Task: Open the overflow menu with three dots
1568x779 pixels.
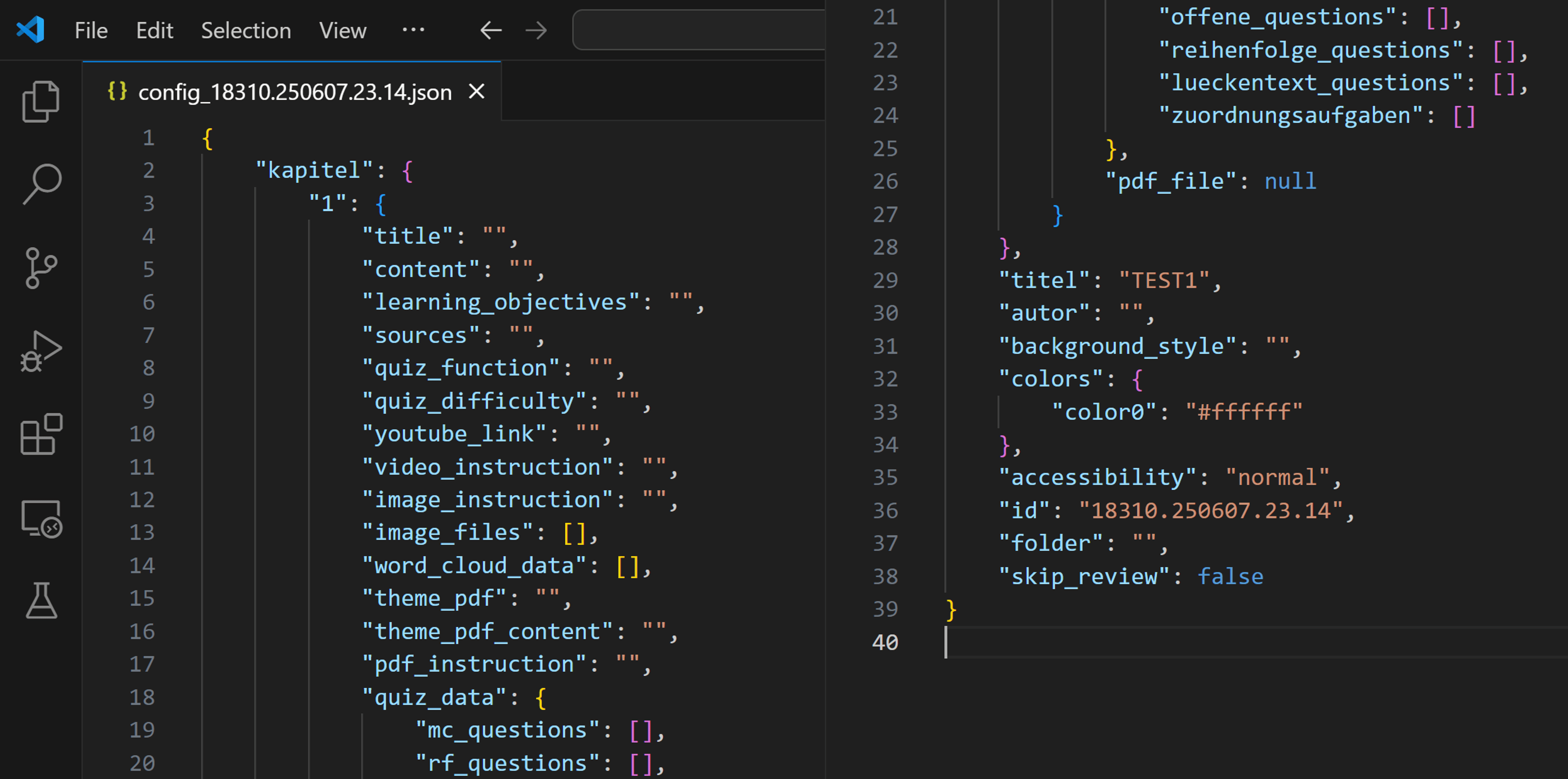Action: click(x=413, y=29)
